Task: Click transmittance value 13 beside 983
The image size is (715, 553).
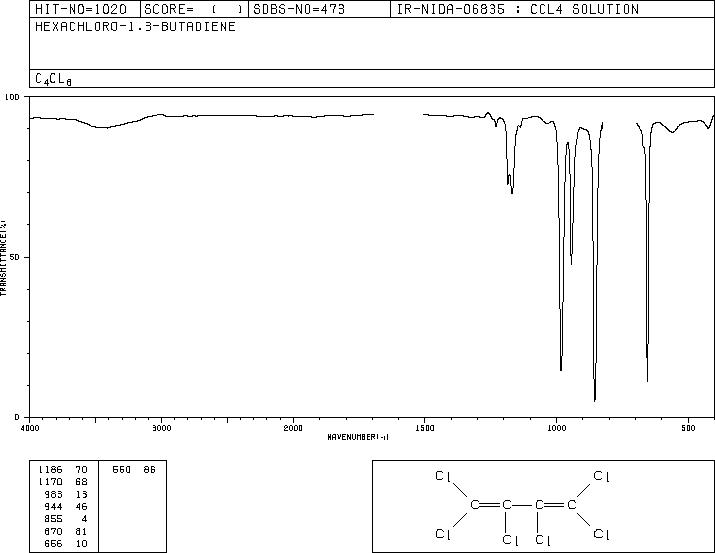Action: tap(81, 494)
